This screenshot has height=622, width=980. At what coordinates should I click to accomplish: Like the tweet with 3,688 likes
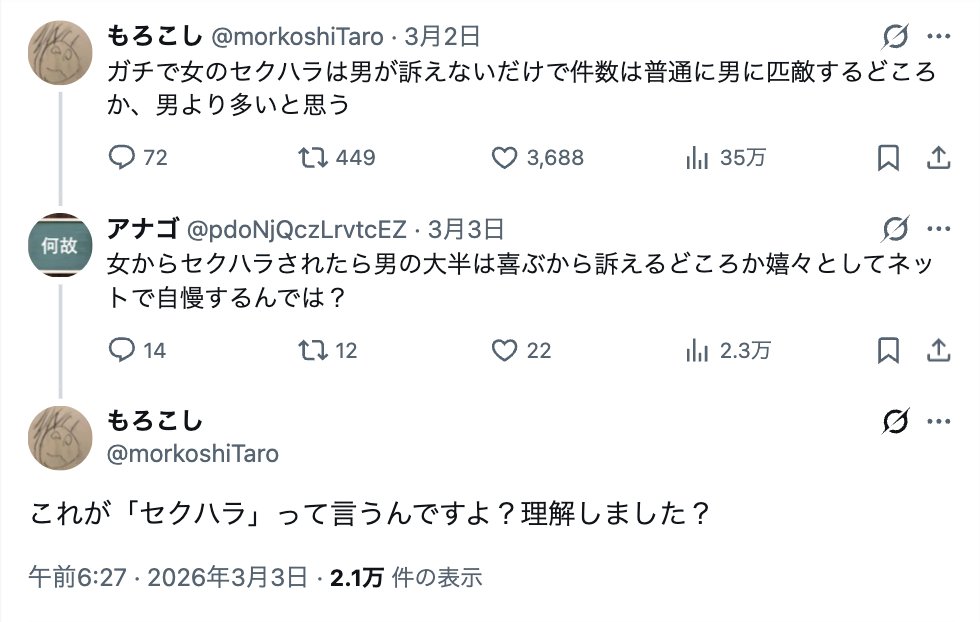tap(506, 157)
